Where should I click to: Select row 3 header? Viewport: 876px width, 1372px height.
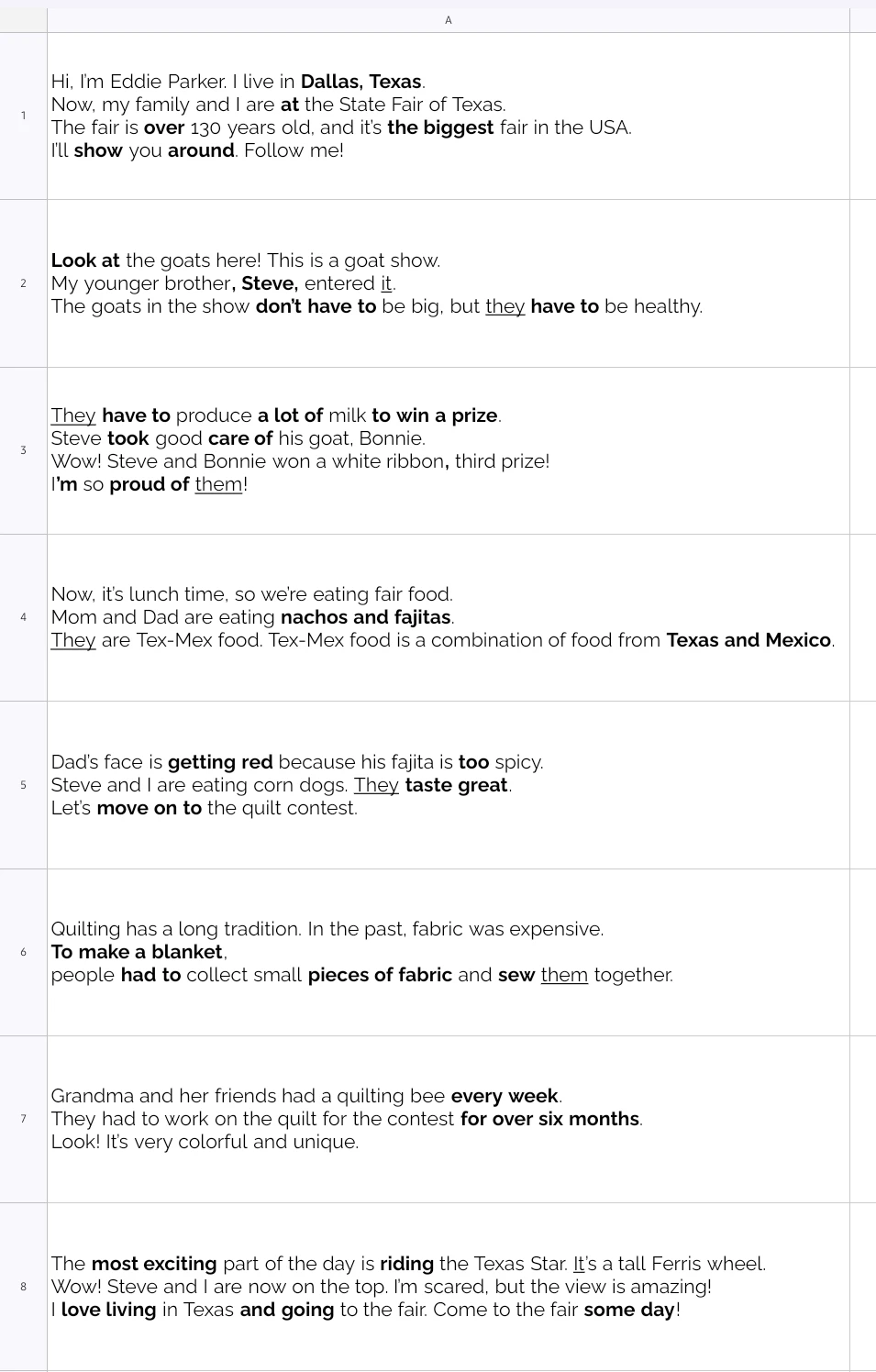pos(23,450)
